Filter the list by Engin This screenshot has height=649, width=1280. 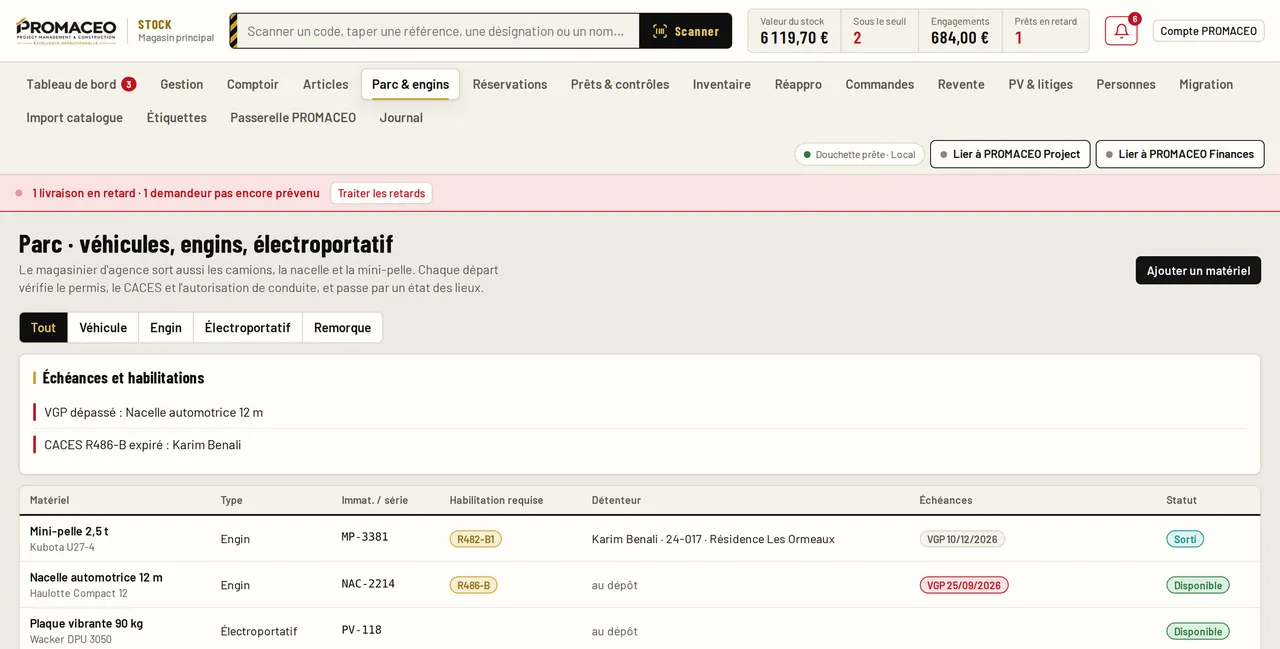(x=166, y=327)
